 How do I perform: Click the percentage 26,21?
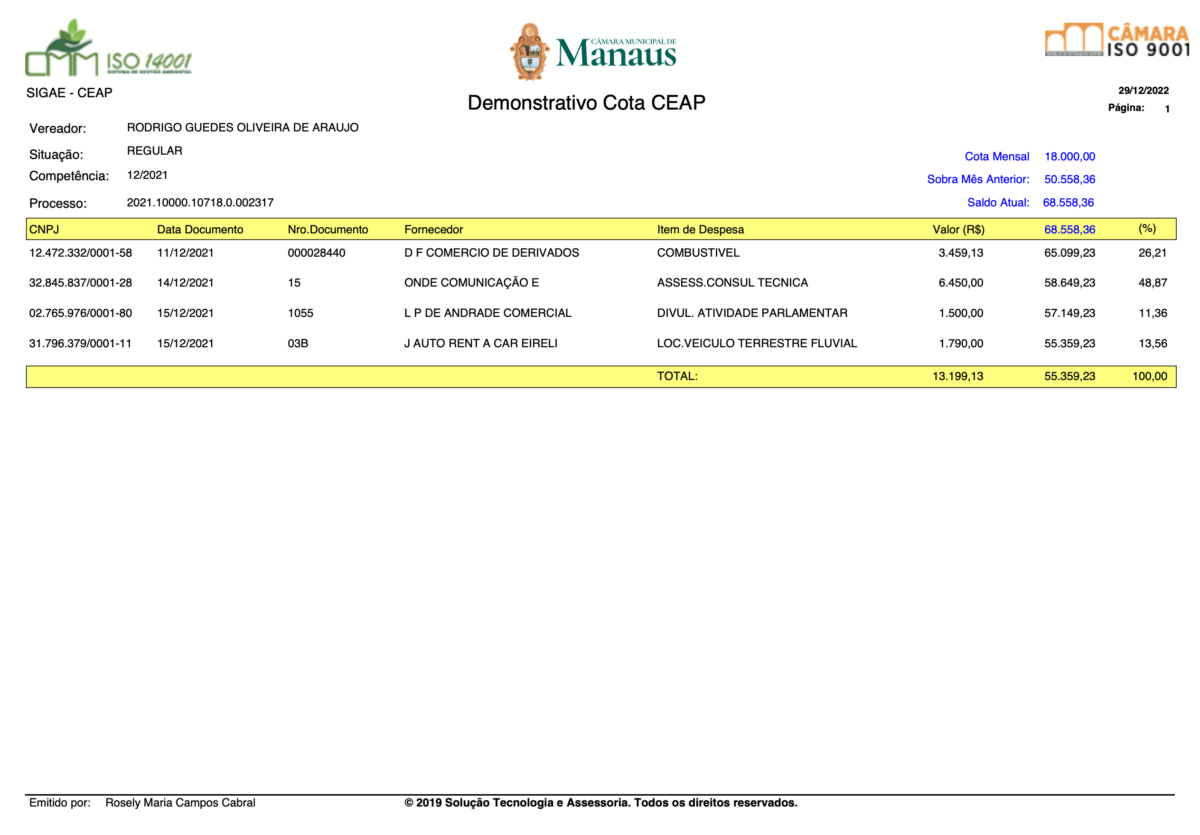pyautogui.click(x=1153, y=253)
